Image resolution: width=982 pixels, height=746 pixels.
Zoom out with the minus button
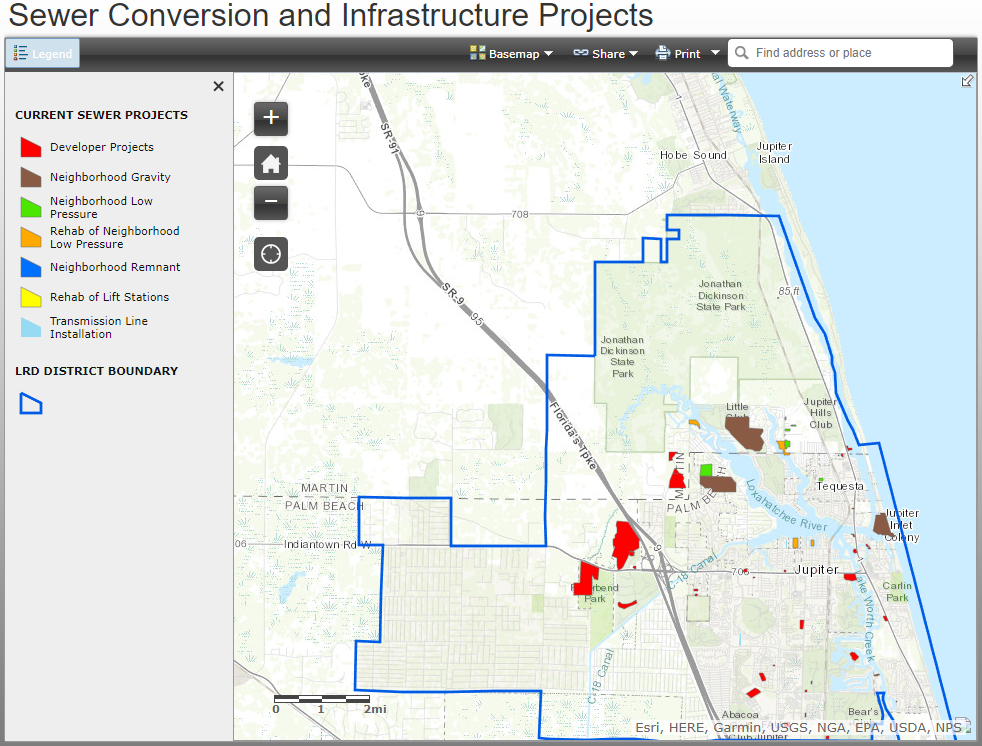tap(271, 202)
